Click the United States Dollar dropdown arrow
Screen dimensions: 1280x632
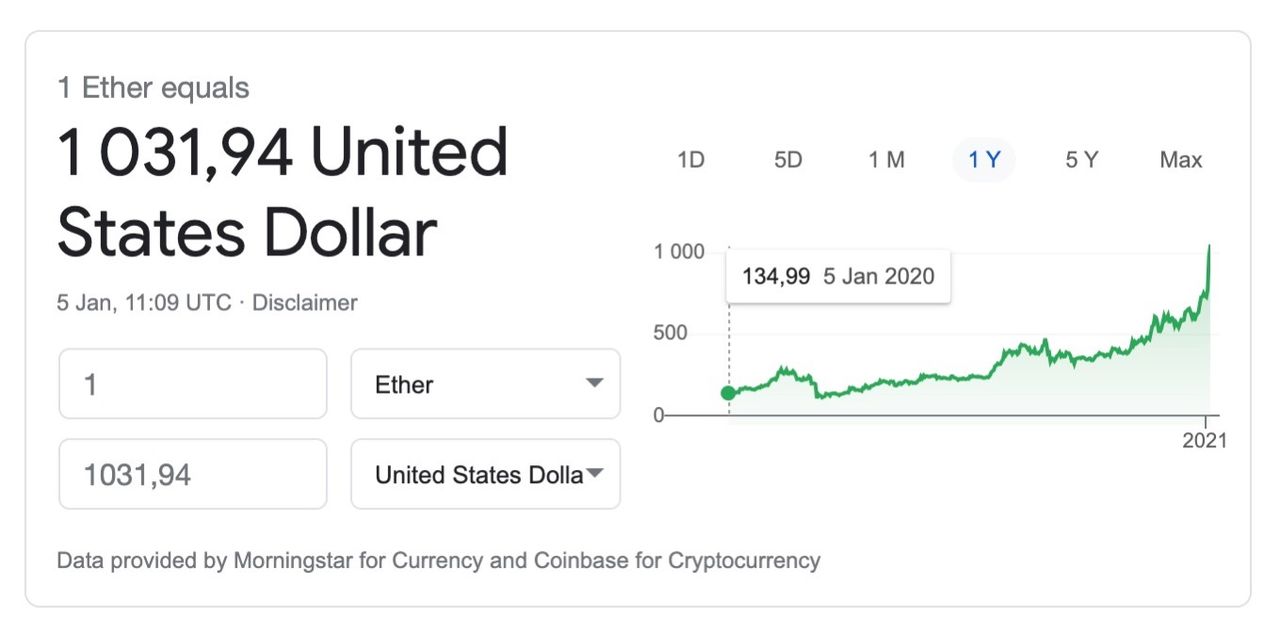pyautogui.click(x=594, y=473)
